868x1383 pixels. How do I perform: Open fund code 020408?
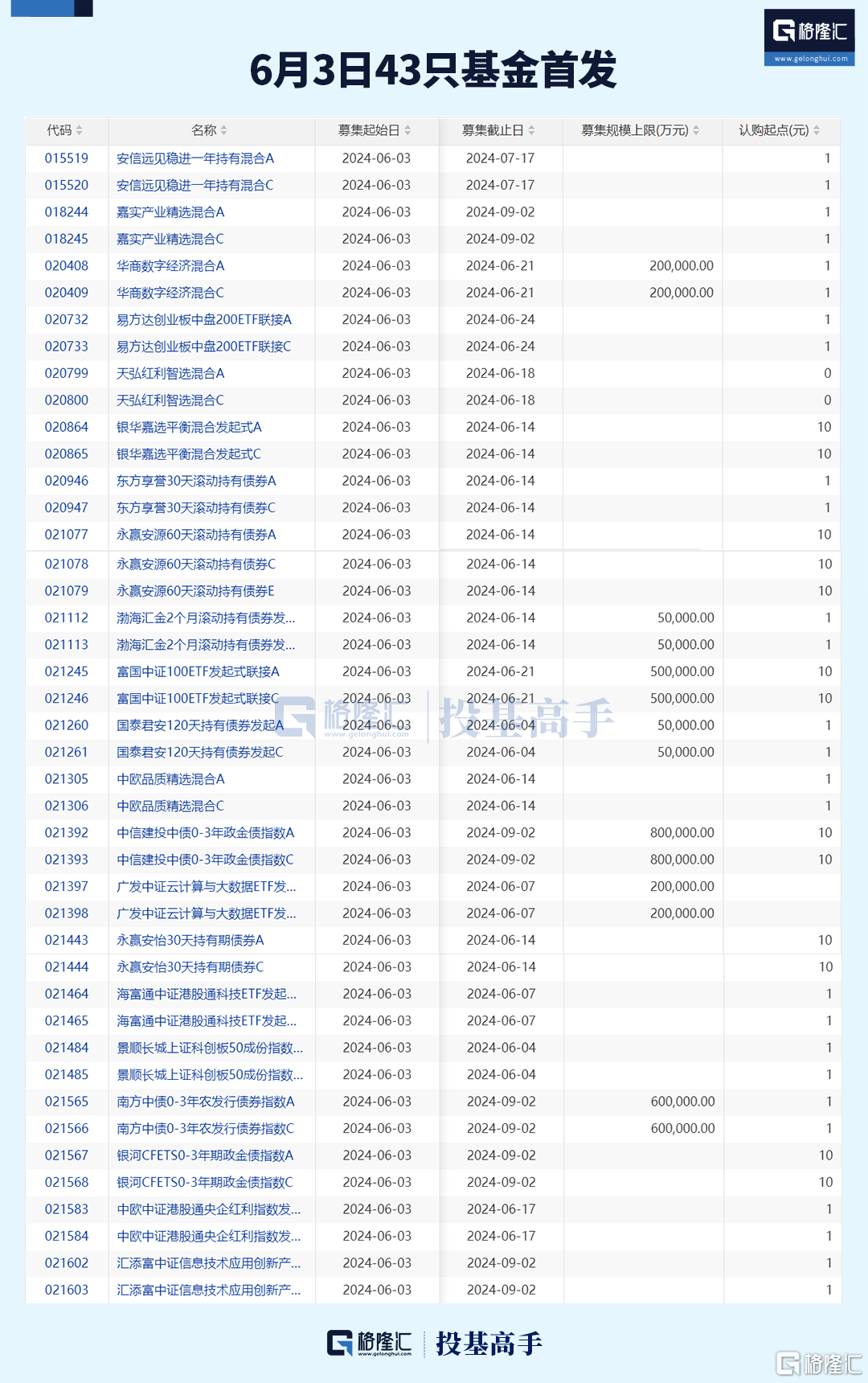[x=67, y=266]
